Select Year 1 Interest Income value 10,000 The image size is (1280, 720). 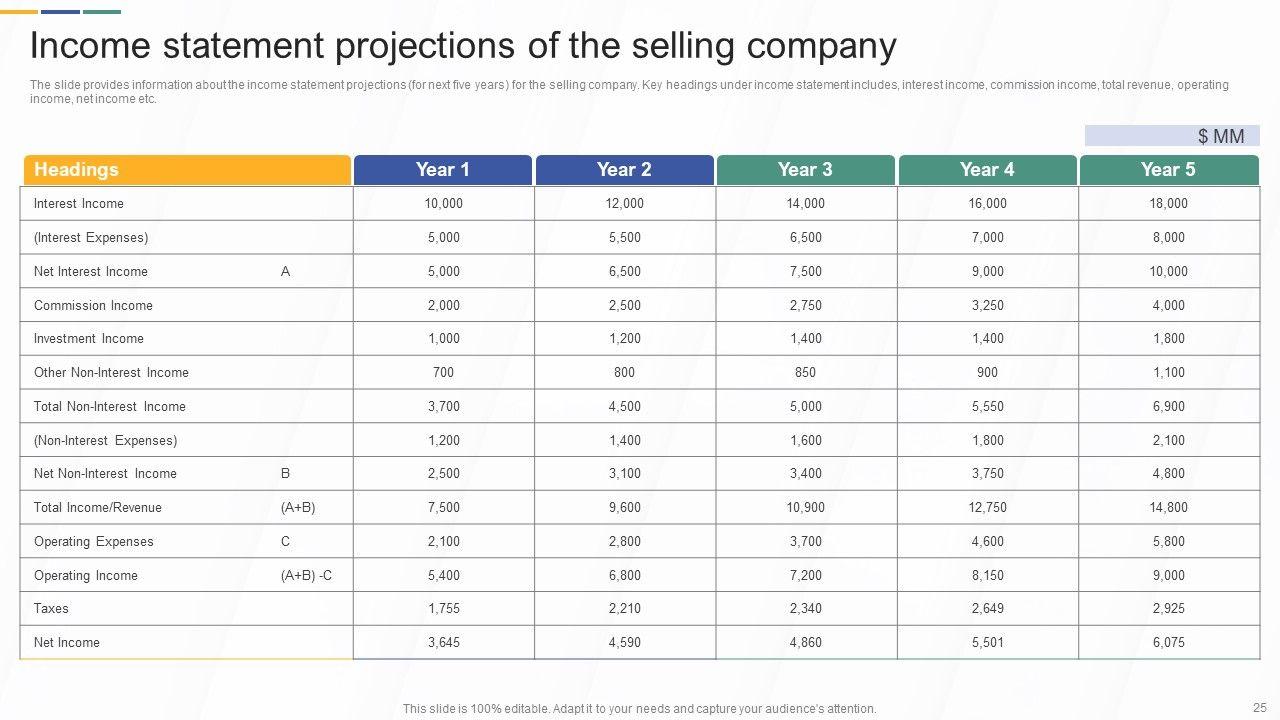point(443,204)
